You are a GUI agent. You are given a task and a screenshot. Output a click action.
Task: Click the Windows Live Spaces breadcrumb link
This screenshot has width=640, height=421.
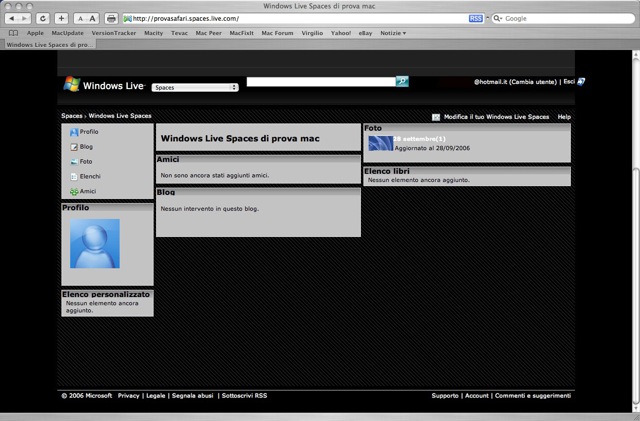pyautogui.click(x=120, y=116)
